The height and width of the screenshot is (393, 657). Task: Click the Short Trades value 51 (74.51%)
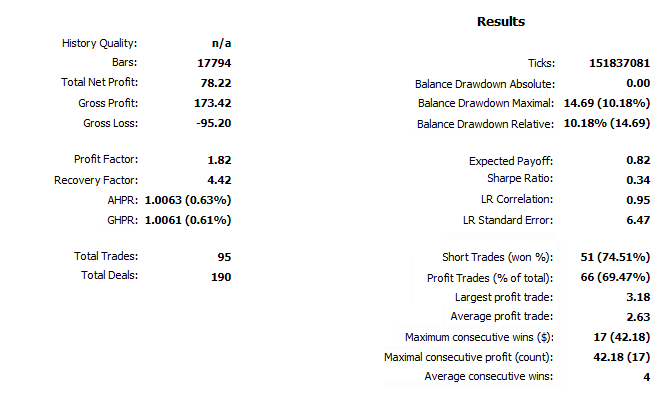tap(615, 257)
